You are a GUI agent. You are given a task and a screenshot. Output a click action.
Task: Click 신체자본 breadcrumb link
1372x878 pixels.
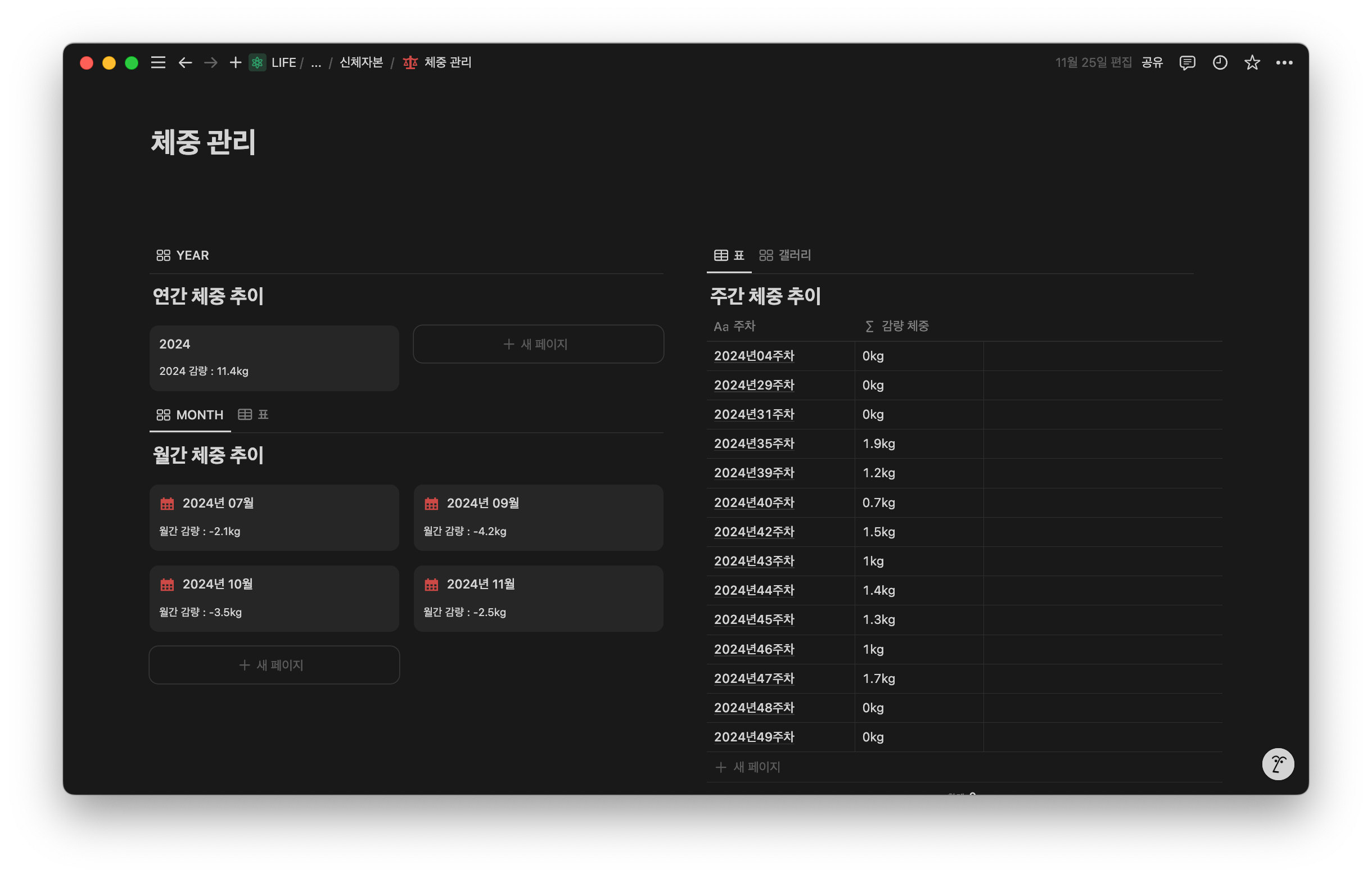point(361,63)
